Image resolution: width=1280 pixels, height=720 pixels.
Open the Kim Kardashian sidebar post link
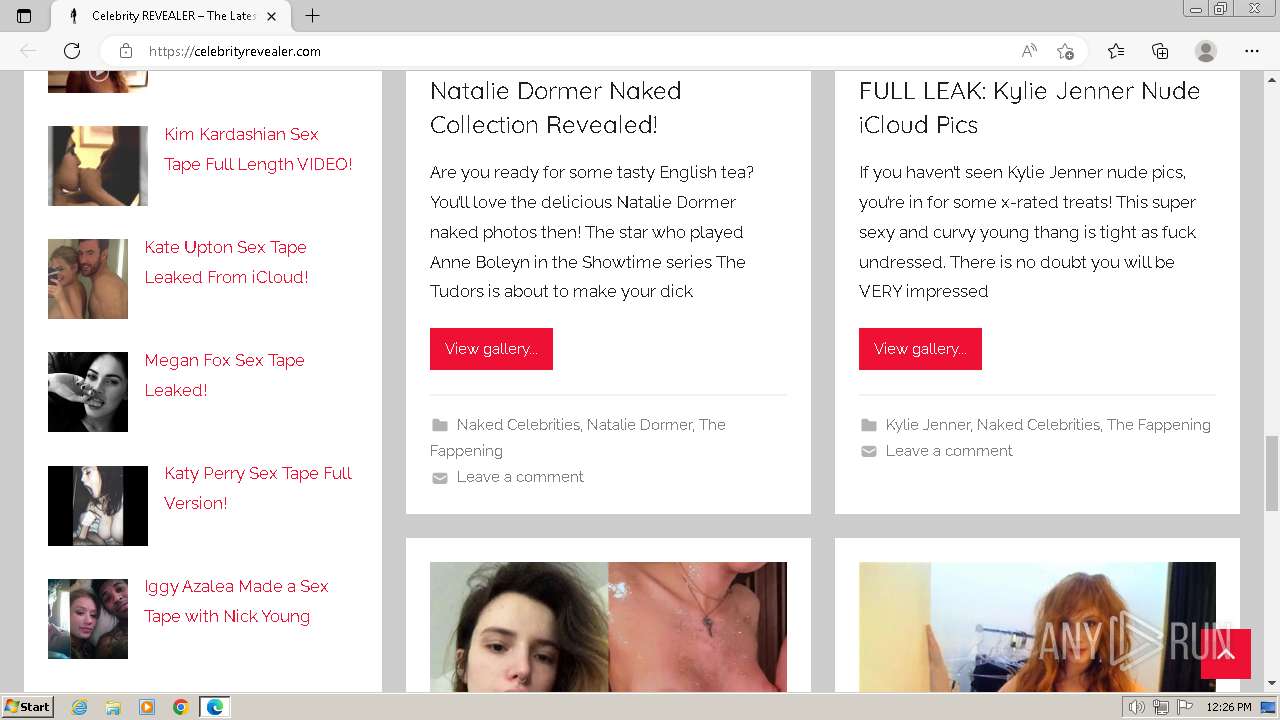tap(258, 149)
